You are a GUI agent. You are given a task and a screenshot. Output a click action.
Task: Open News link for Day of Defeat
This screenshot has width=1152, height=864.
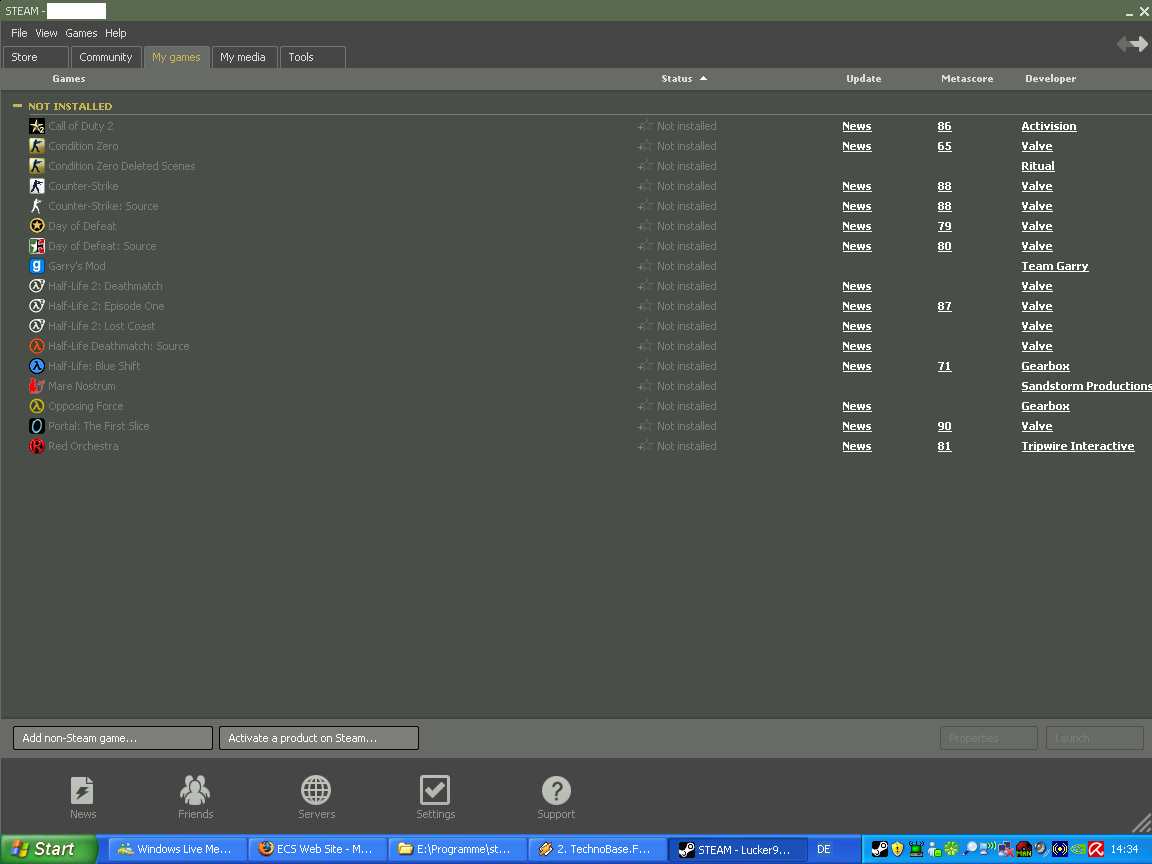(856, 226)
